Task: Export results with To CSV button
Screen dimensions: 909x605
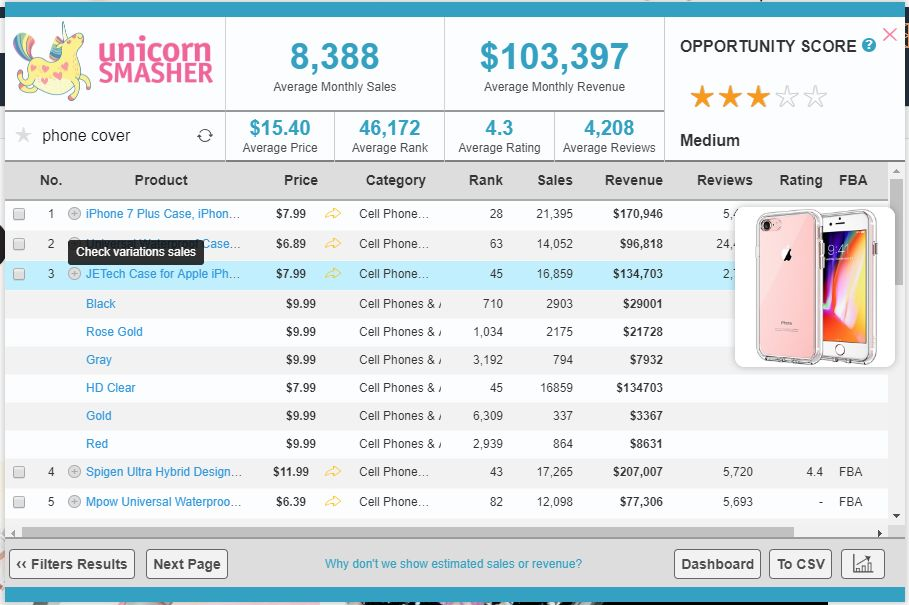Action: (801, 564)
